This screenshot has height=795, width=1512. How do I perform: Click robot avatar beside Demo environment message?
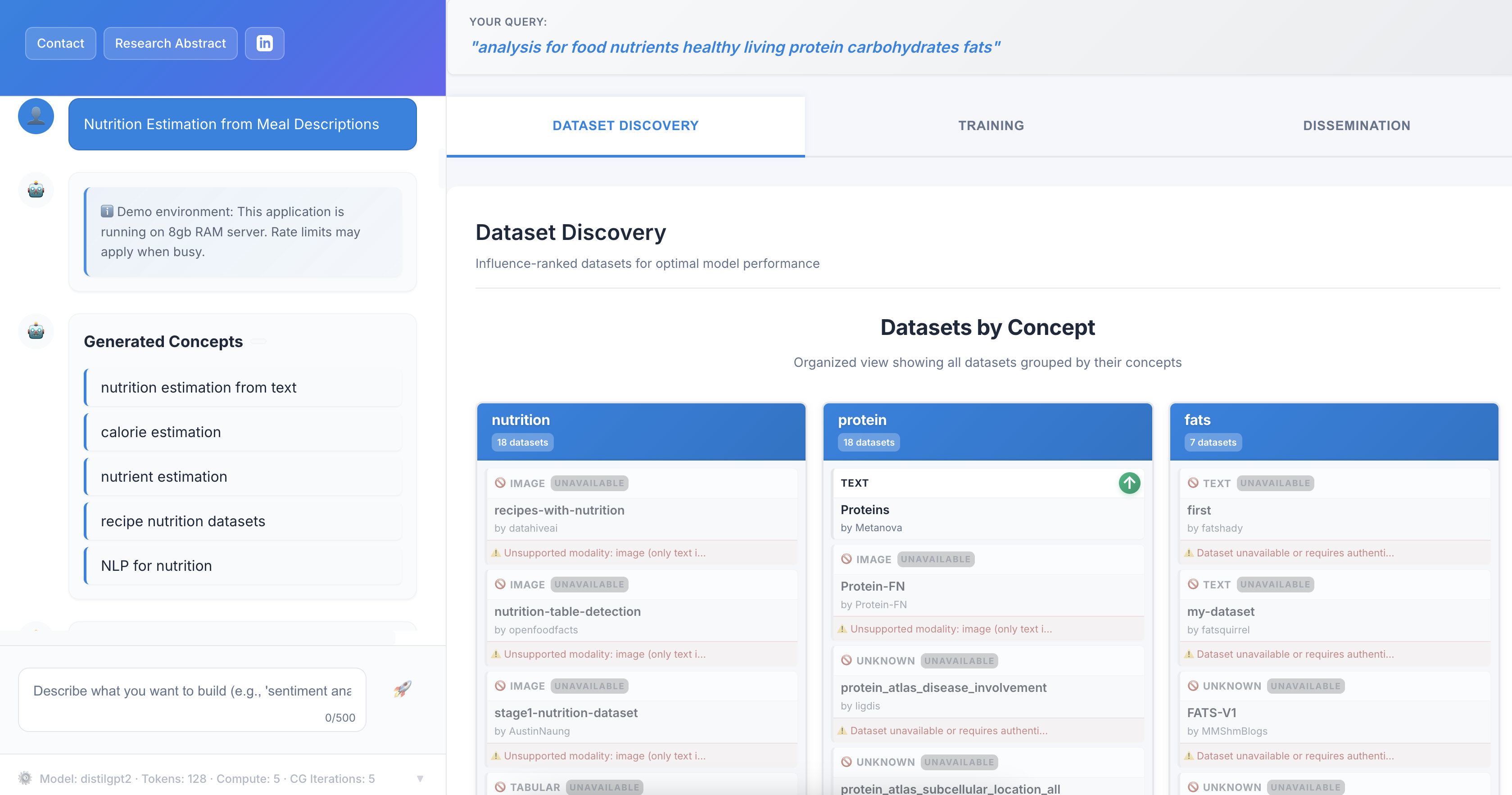36,190
